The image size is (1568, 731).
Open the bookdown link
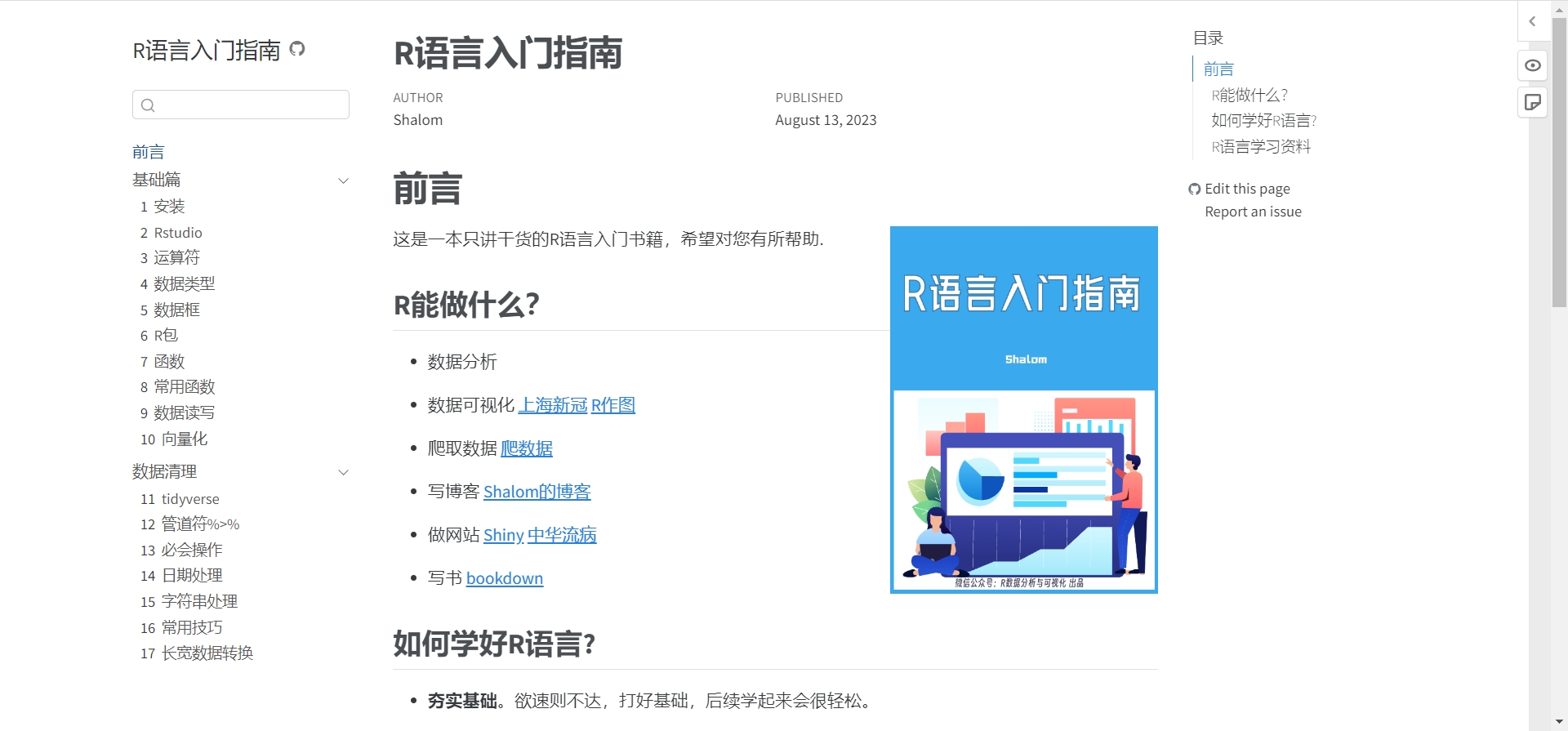pyautogui.click(x=505, y=578)
